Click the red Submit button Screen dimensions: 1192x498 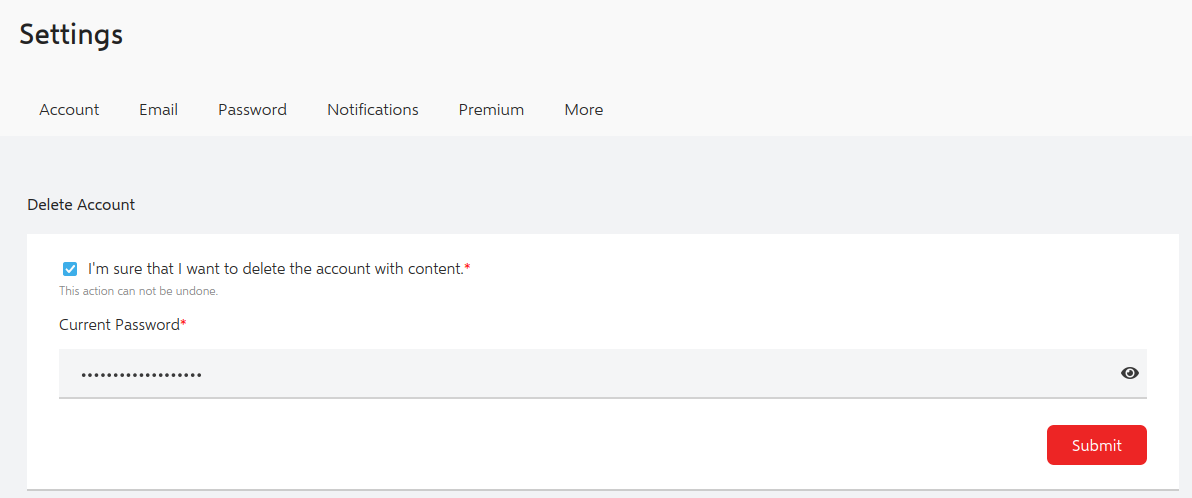1096,445
